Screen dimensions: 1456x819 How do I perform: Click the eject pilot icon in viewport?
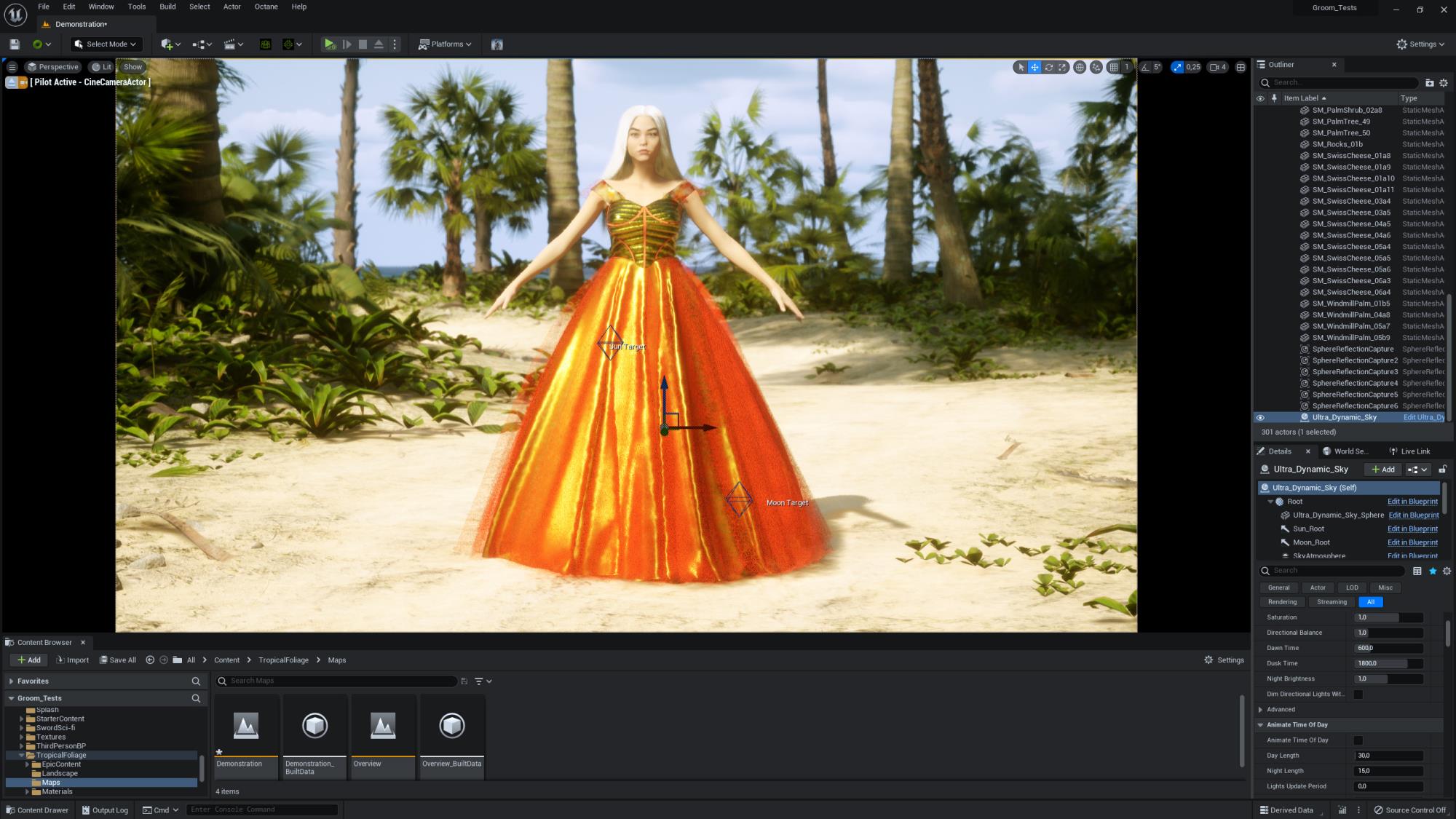click(x=12, y=82)
